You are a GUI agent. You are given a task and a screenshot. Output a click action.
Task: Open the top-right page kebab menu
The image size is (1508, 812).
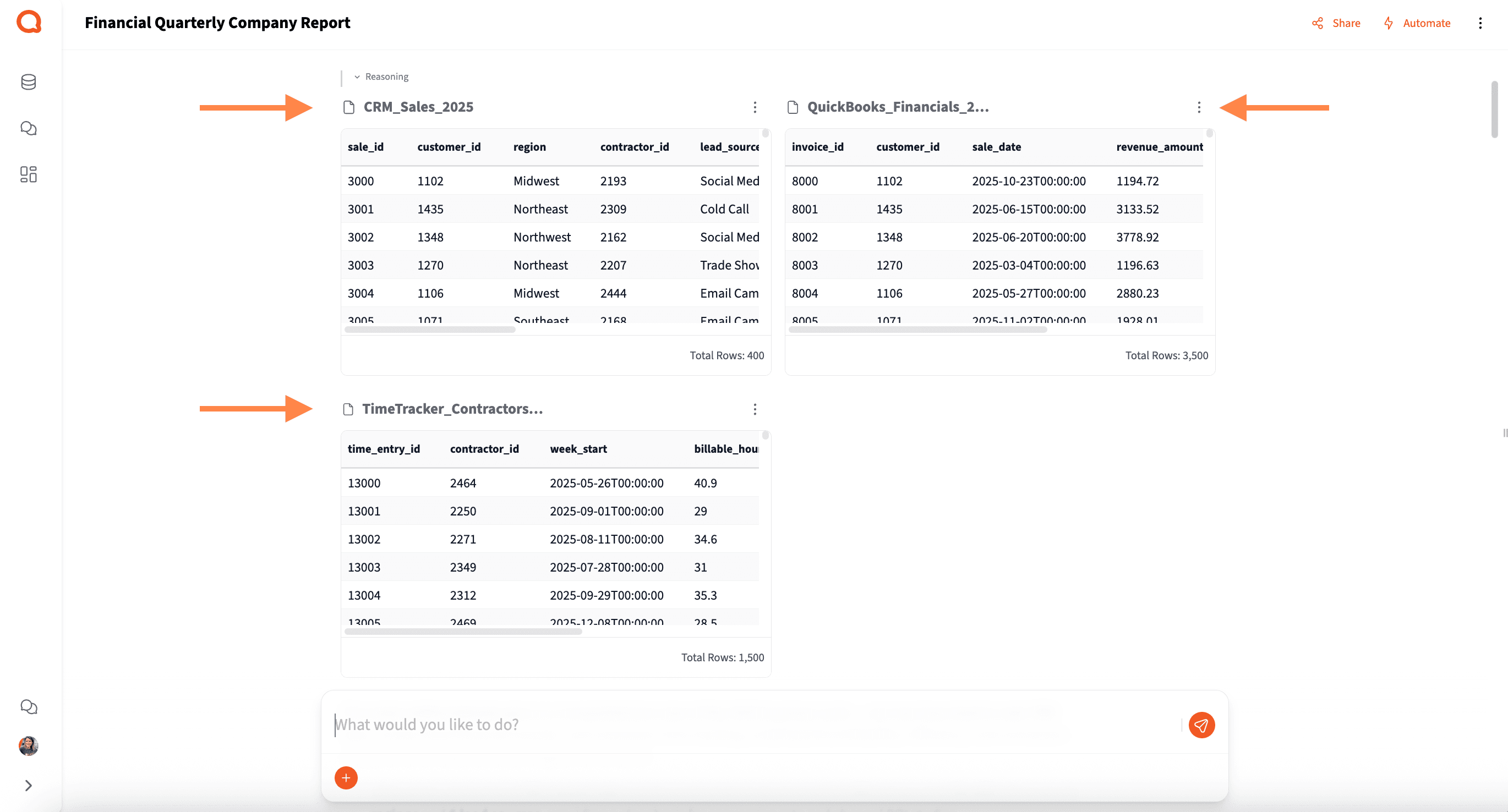tap(1480, 24)
